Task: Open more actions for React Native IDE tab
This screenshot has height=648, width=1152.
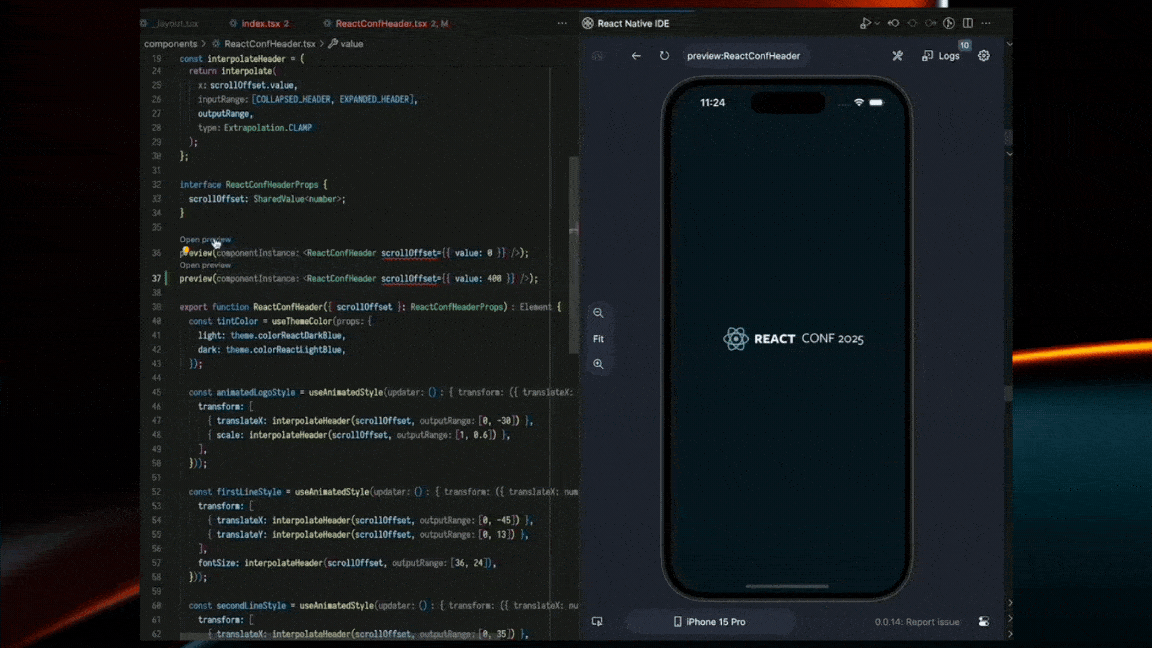Action: pos(986,24)
